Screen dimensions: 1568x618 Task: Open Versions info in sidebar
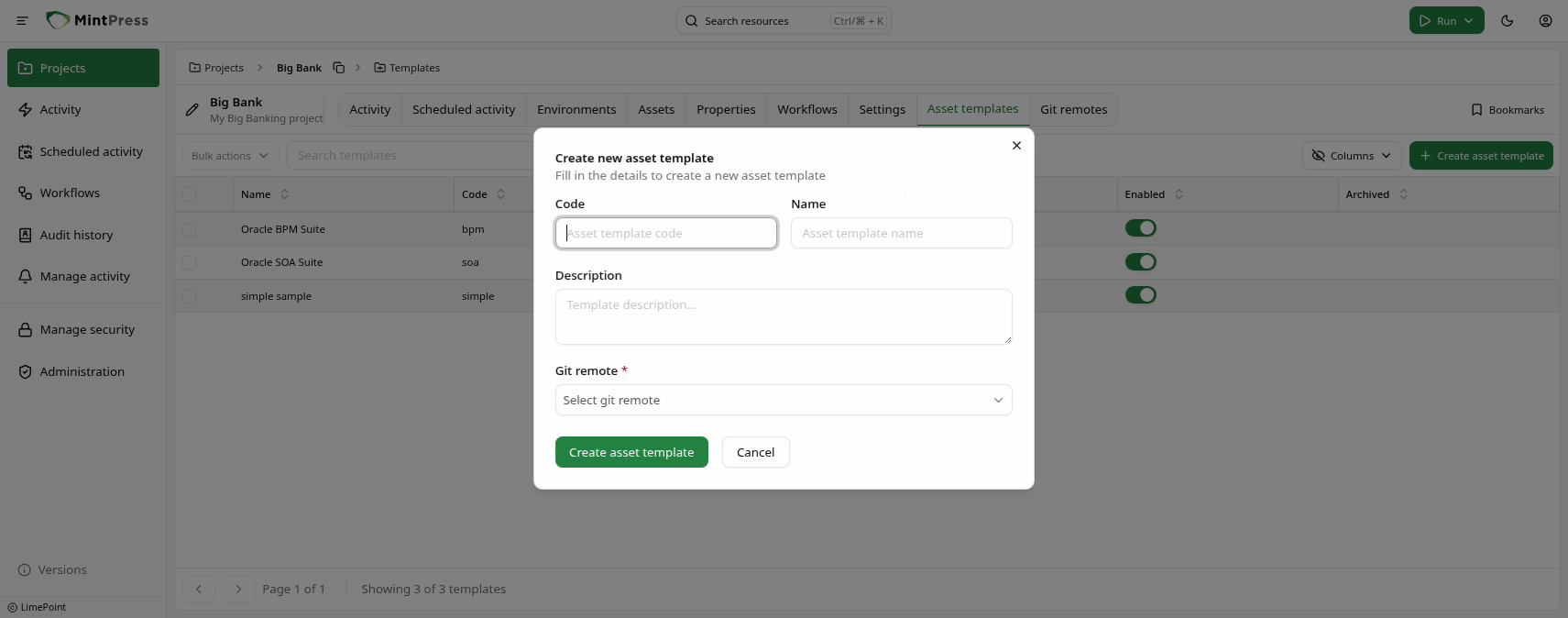click(x=52, y=569)
